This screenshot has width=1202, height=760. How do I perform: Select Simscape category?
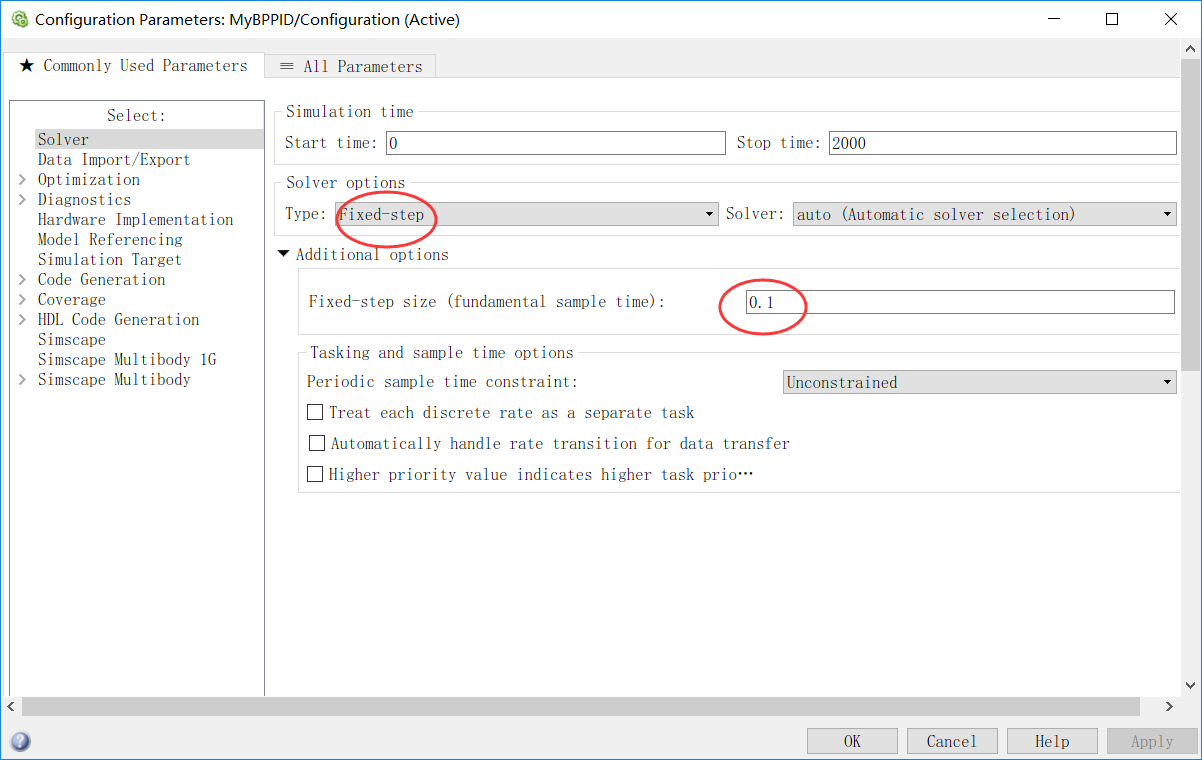click(x=71, y=340)
